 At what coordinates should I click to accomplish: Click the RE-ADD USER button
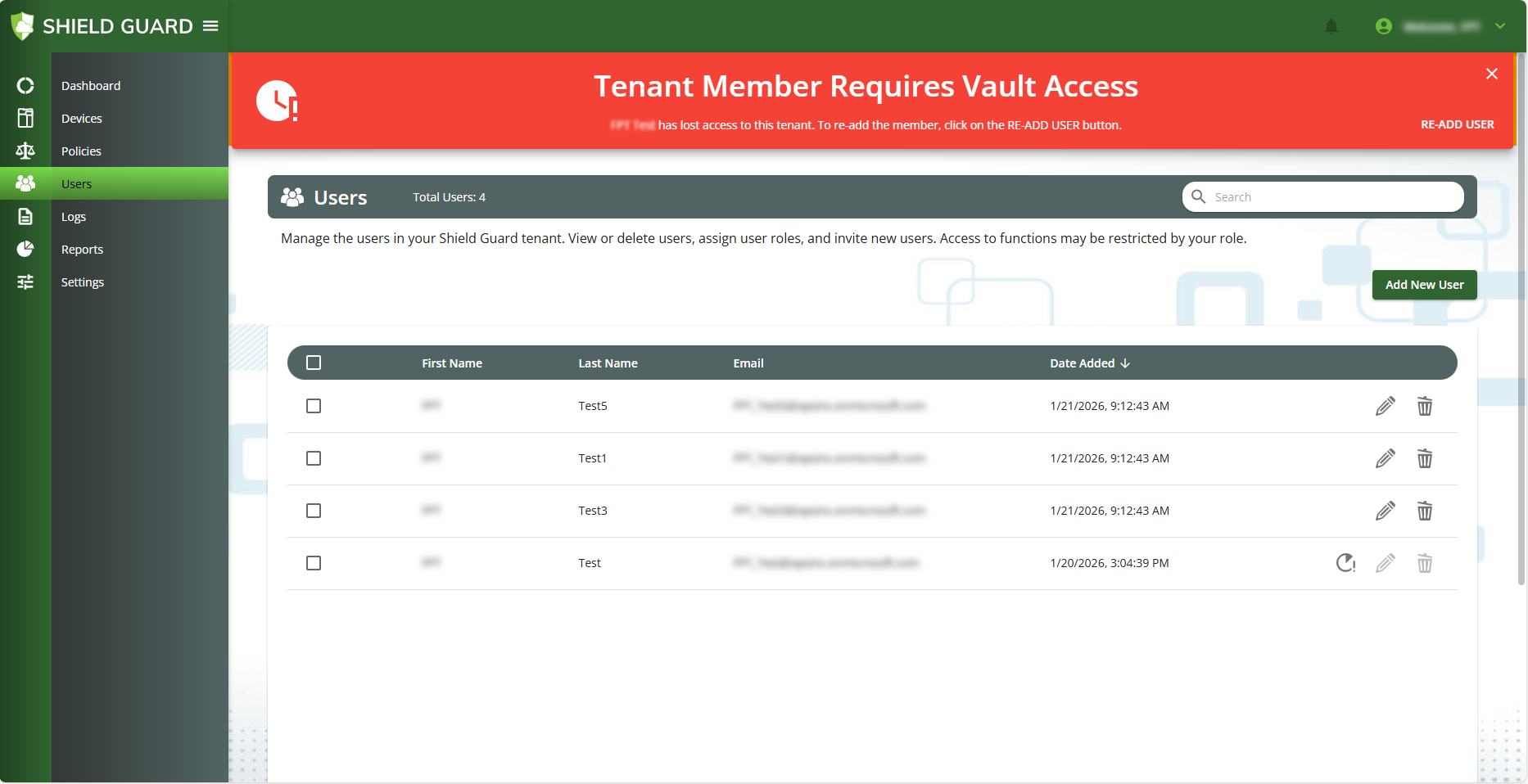1457,124
